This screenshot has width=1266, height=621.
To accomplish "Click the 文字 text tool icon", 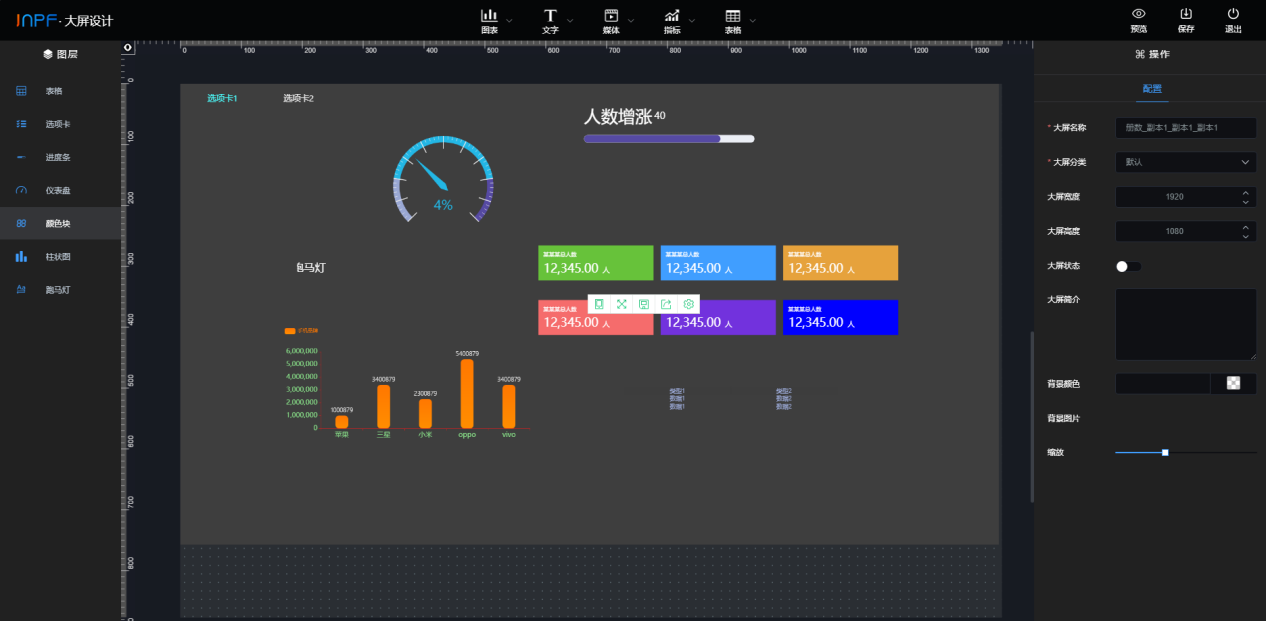I will tap(550, 16).
